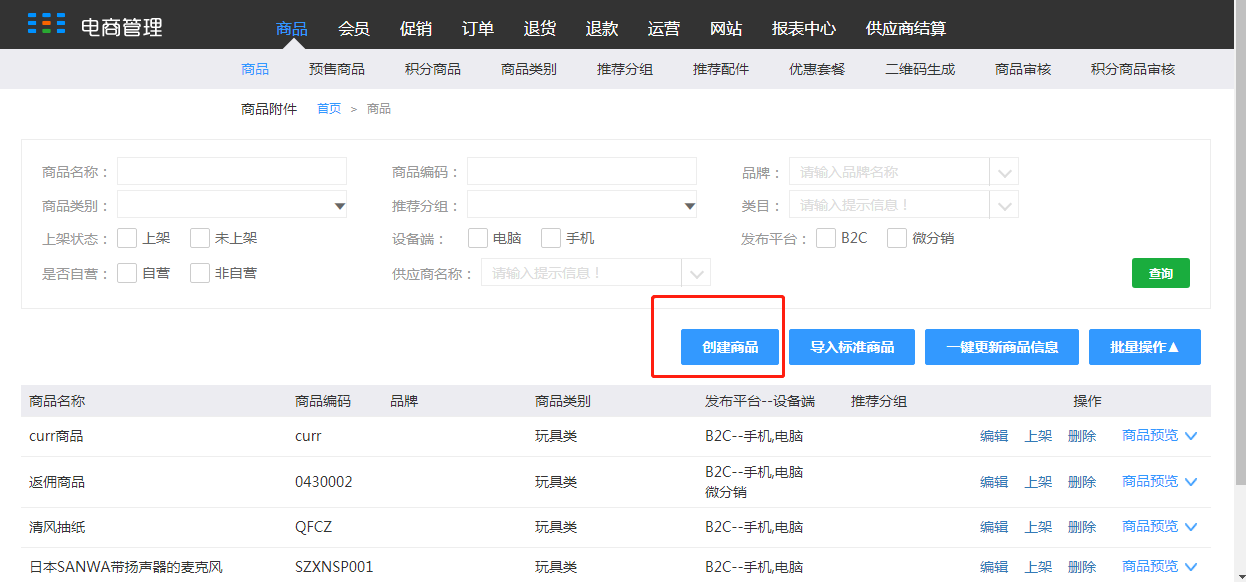Select the 商品 sub-tab
This screenshot has width=1246, height=582.
pyautogui.click(x=255, y=69)
